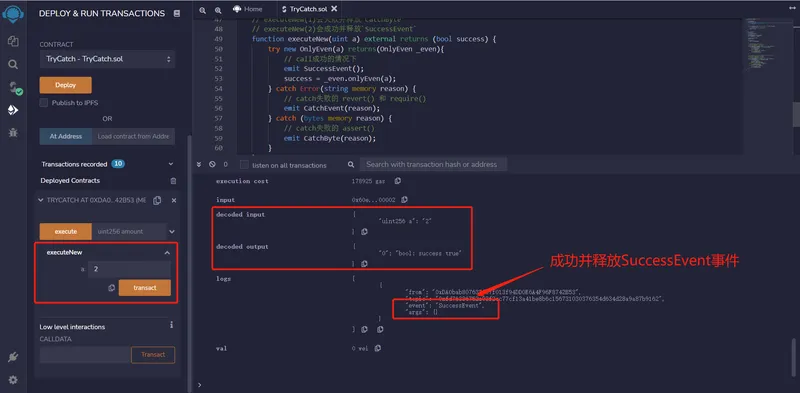
Task: Click the editor vertical scrollbar thumb
Action: (x=795, y=114)
